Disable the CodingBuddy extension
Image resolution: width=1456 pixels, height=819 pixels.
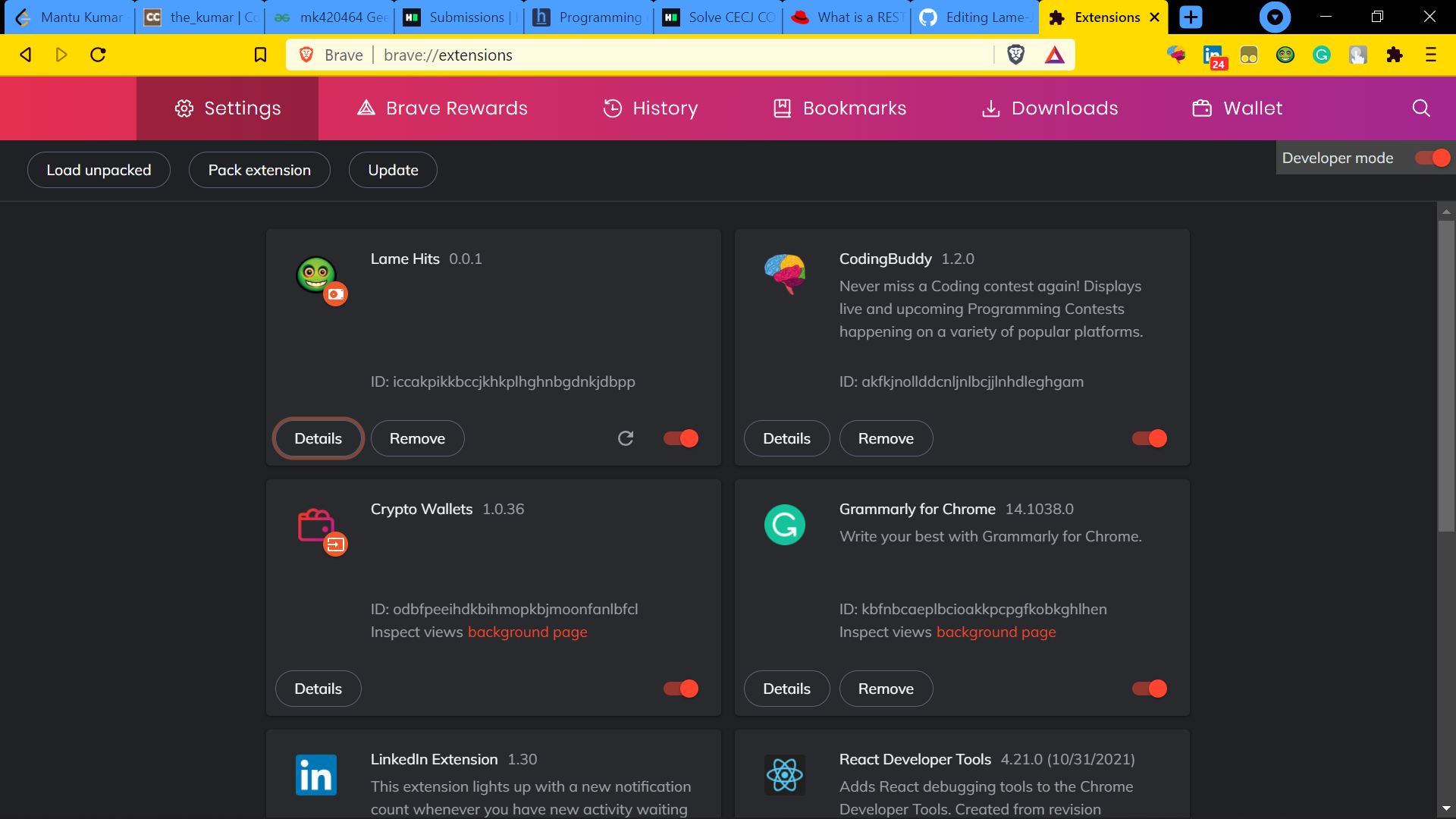(x=1149, y=438)
